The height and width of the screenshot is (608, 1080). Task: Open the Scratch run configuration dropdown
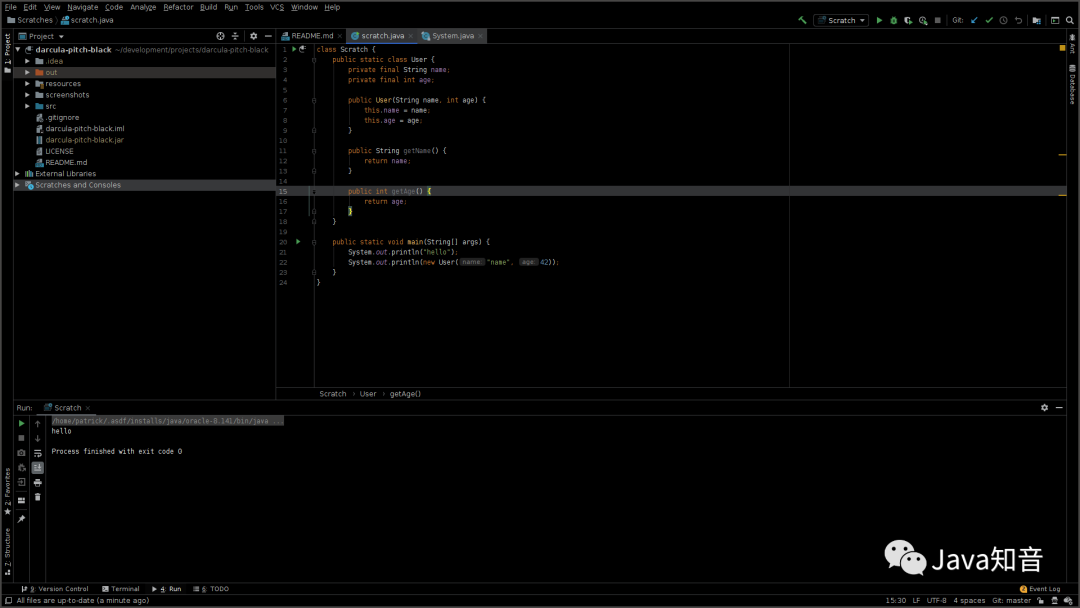tap(841, 20)
